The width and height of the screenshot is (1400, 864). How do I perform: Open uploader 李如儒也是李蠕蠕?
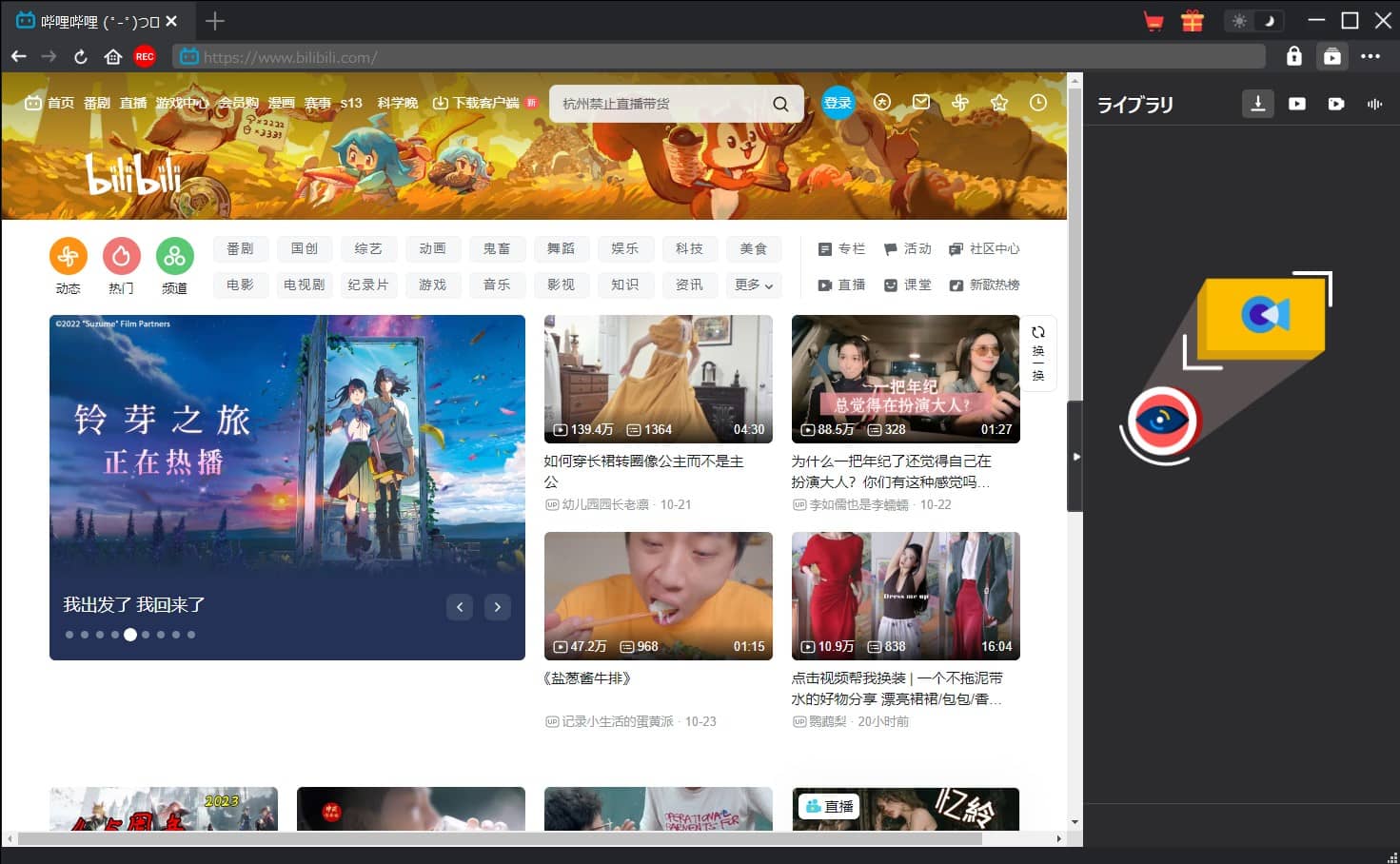pos(858,505)
